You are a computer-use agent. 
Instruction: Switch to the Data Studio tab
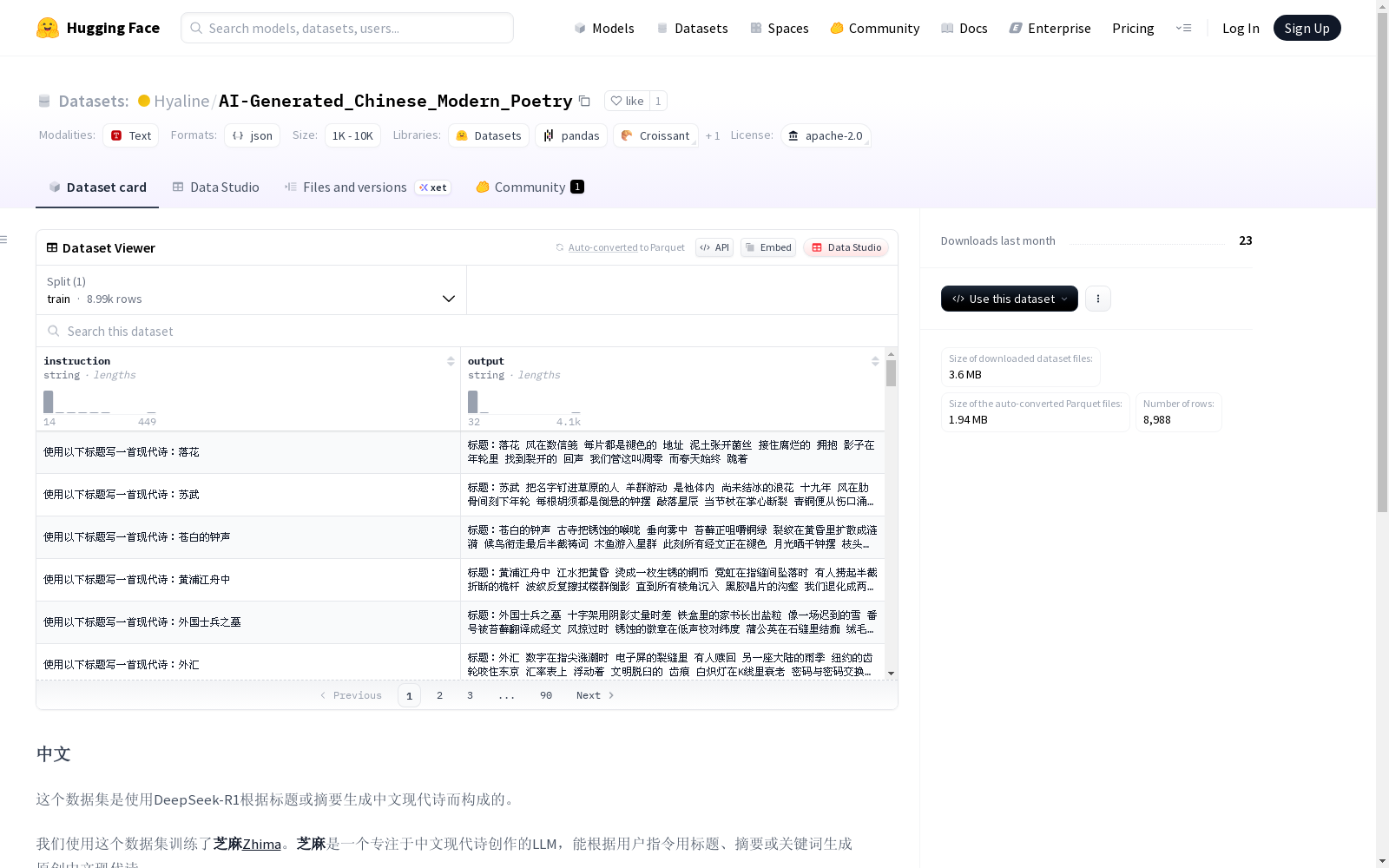(x=215, y=187)
